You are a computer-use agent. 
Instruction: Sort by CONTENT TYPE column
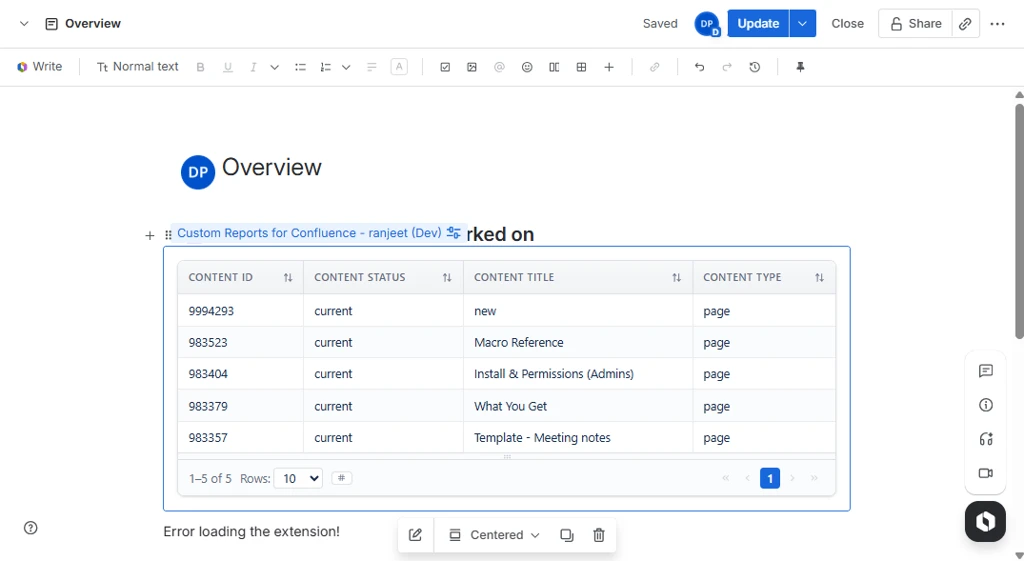click(x=819, y=278)
